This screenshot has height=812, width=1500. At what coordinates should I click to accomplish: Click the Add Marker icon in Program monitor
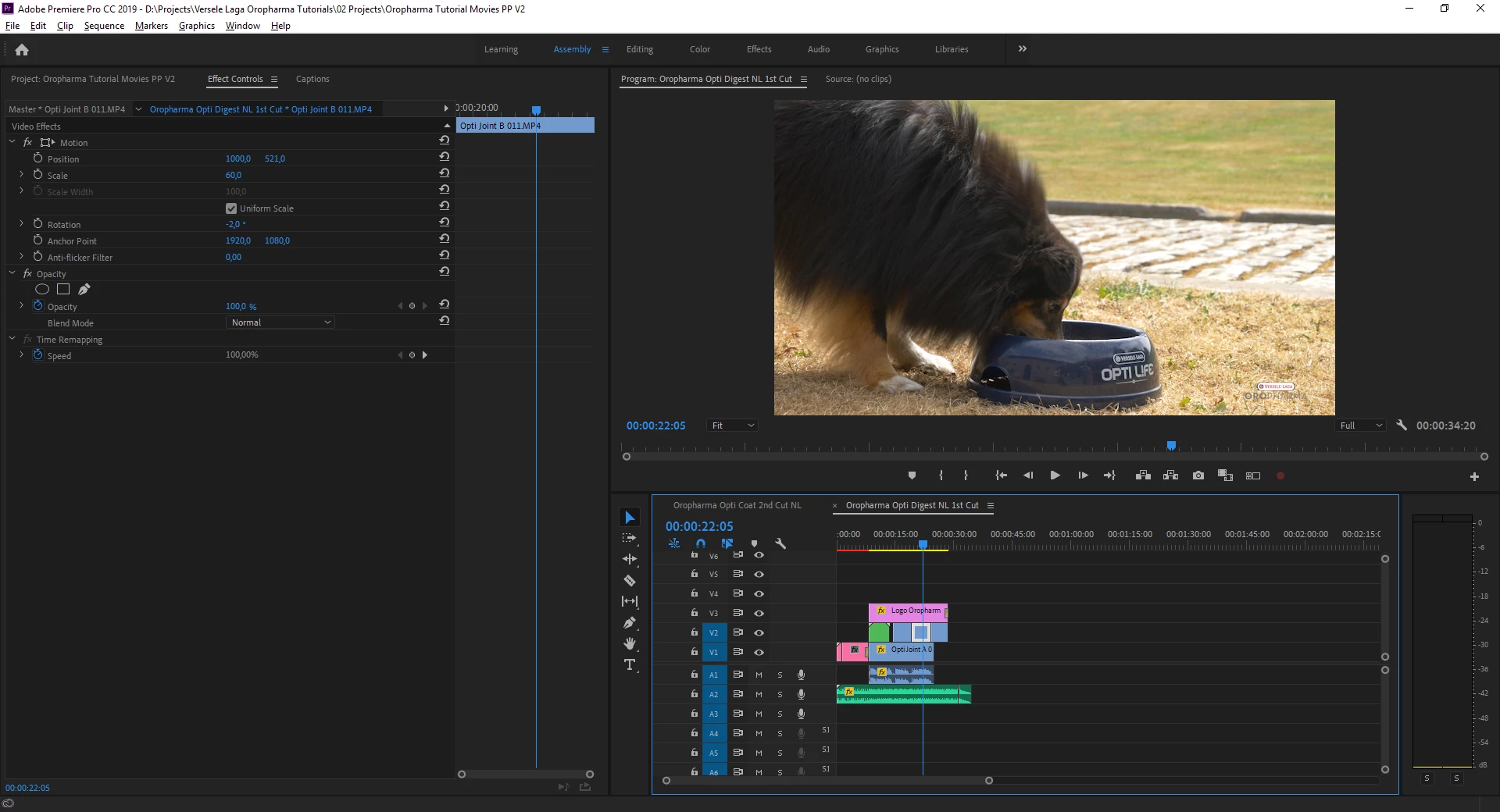click(x=912, y=475)
